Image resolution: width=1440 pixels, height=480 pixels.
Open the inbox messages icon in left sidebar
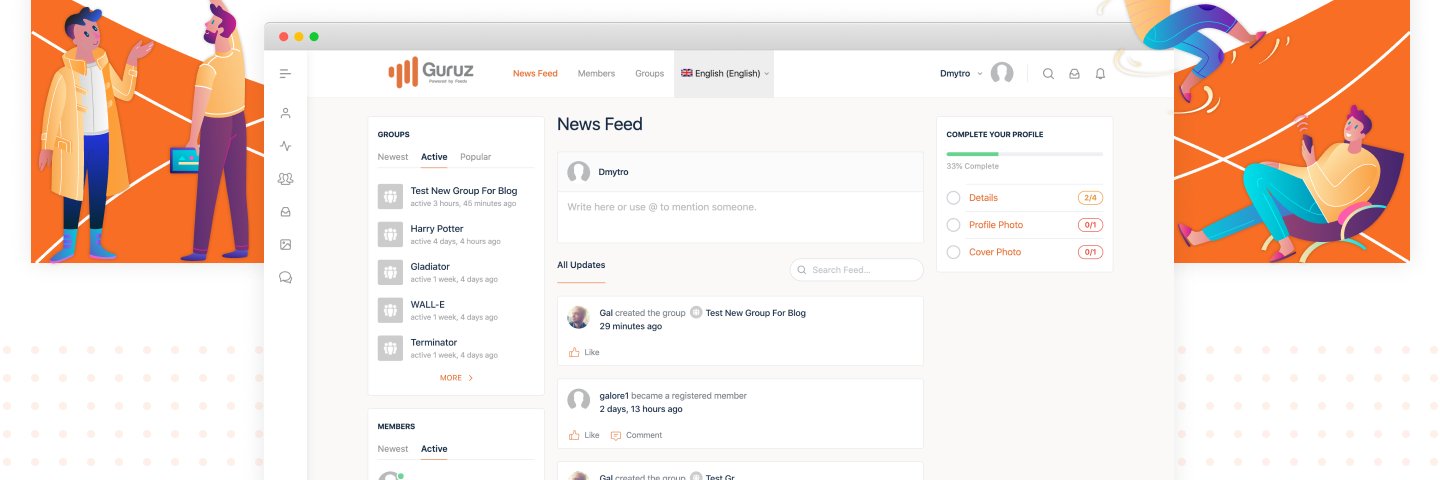[x=285, y=212]
